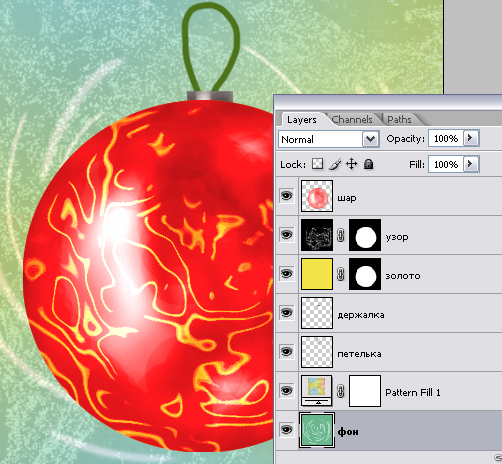Image resolution: width=502 pixels, height=464 pixels.
Task: Select layer named Pattern Fill 1
Action: pos(413,392)
